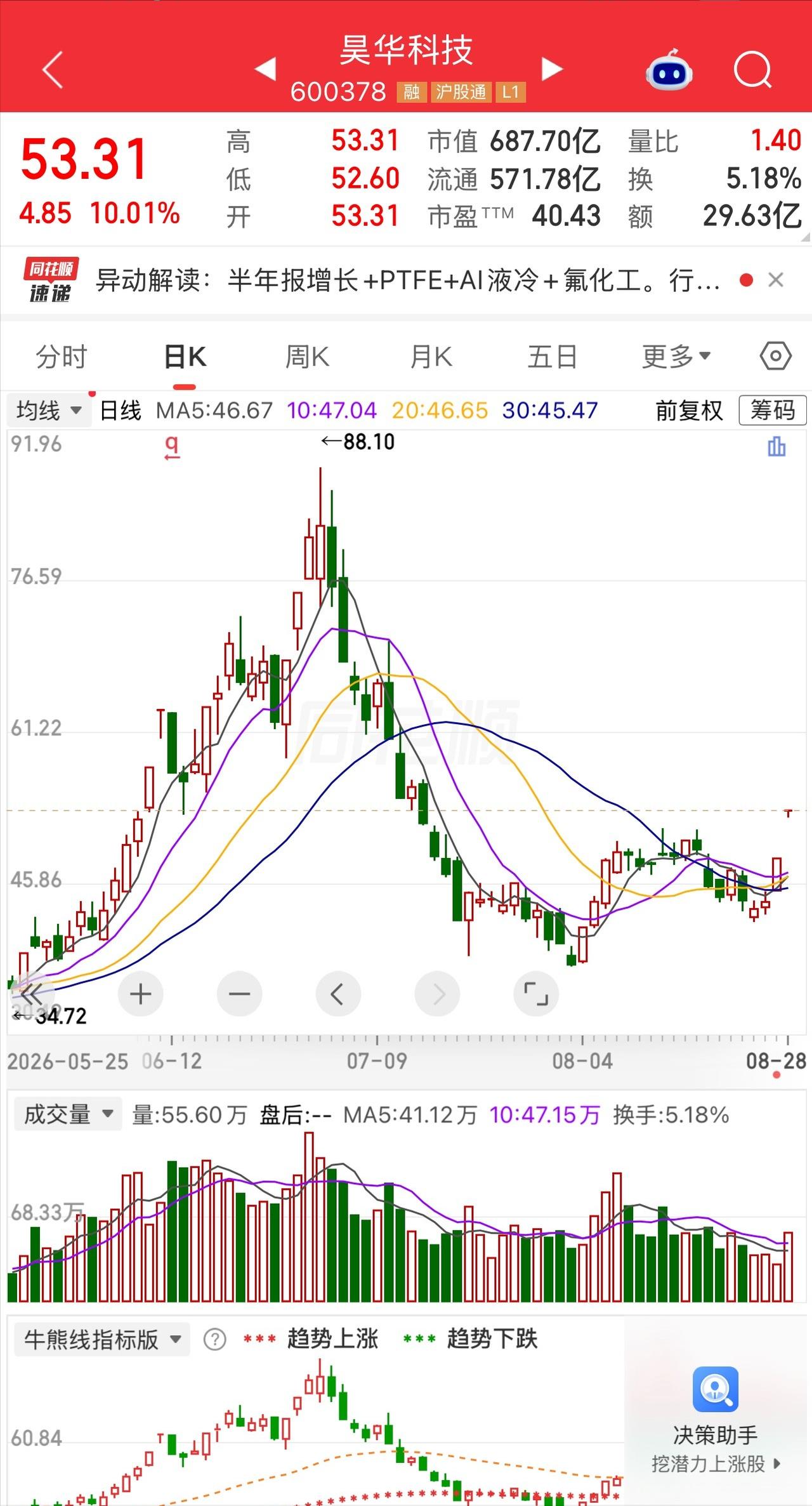812x1506 pixels.
Task: Select the 日K tab
Action: pos(185,357)
